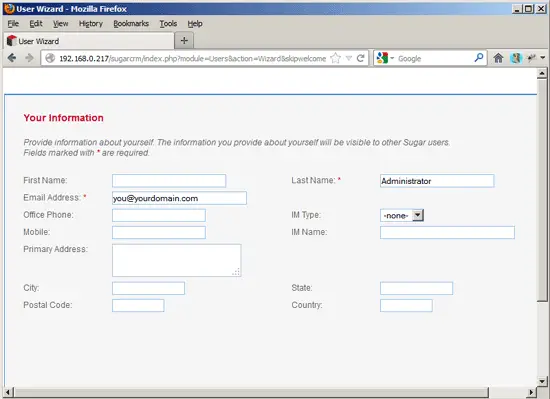The height and width of the screenshot is (399, 550).
Task: Click the Last Name label
Action: pos(313,180)
